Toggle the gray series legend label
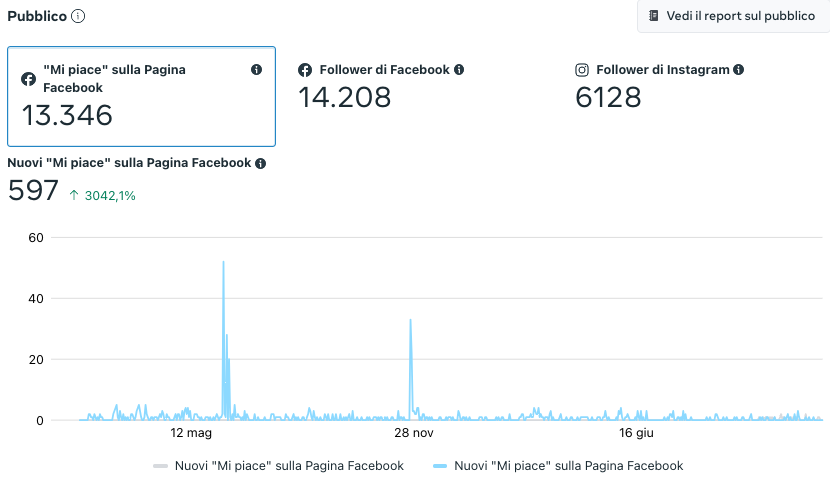Image resolution: width=838 pixels, height=482 pixels. pos(289,466)
